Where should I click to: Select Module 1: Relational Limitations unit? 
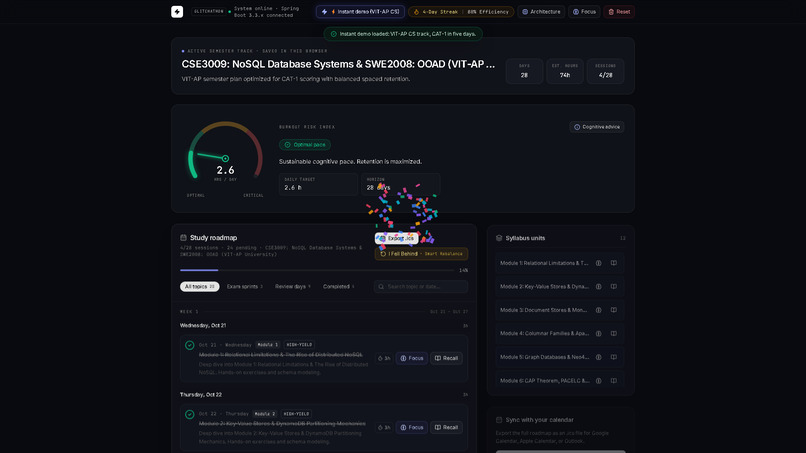coord(544,263)
